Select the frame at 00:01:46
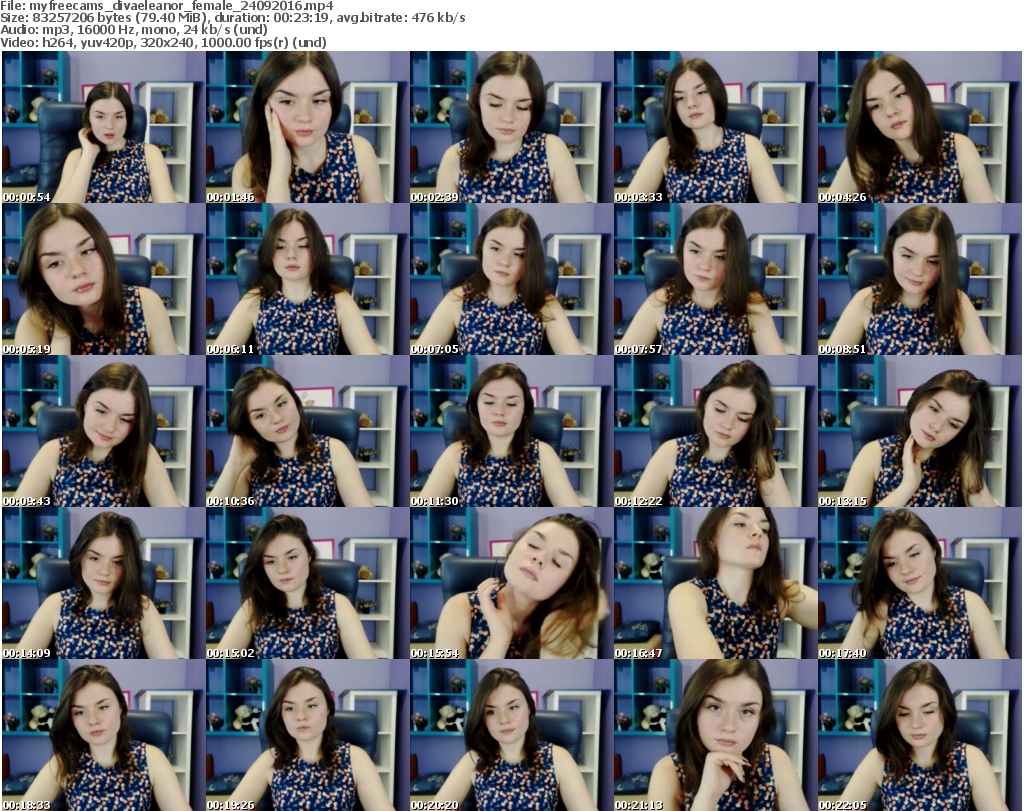Screen dimensions: 1024x811 [x=307, y=127]
